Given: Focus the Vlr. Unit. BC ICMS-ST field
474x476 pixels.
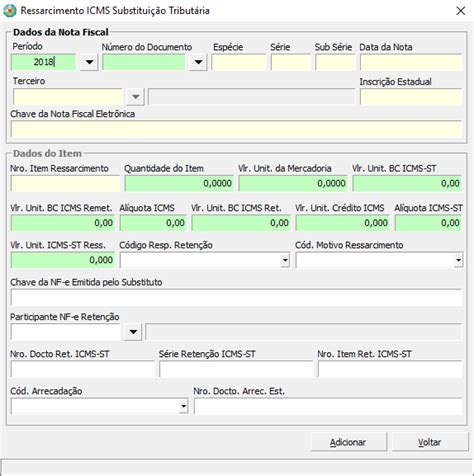Looking at the screenshot, I should (407, 183).
